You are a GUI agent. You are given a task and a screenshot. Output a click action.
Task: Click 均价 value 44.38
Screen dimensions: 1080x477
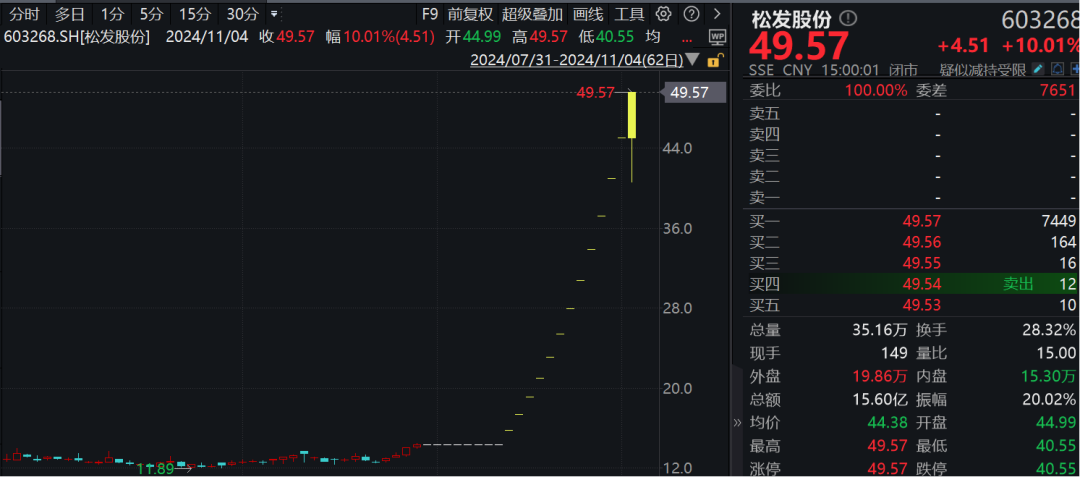pyautogui.click(x=889, y=423)
